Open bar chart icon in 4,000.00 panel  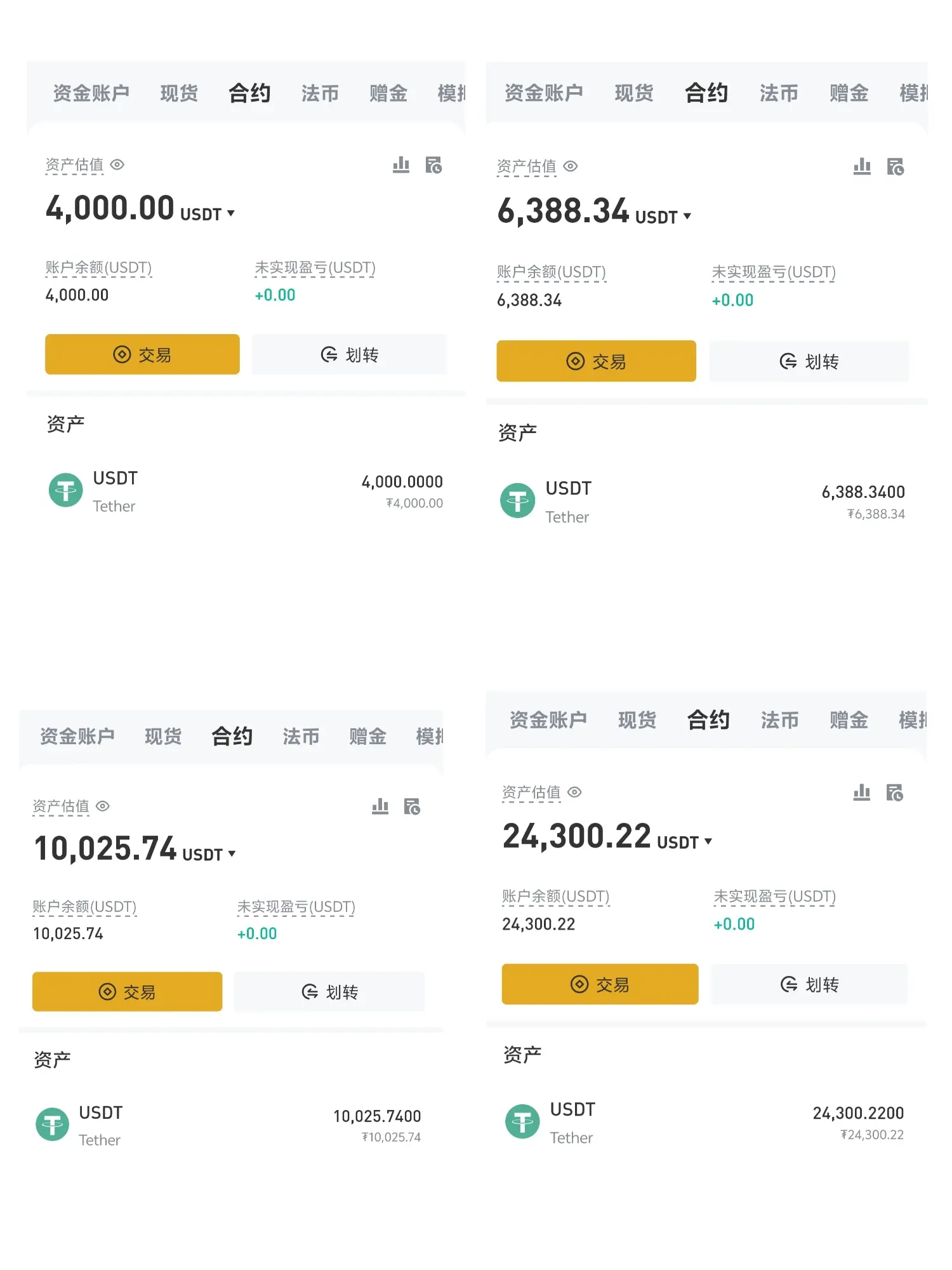point(400,165)
